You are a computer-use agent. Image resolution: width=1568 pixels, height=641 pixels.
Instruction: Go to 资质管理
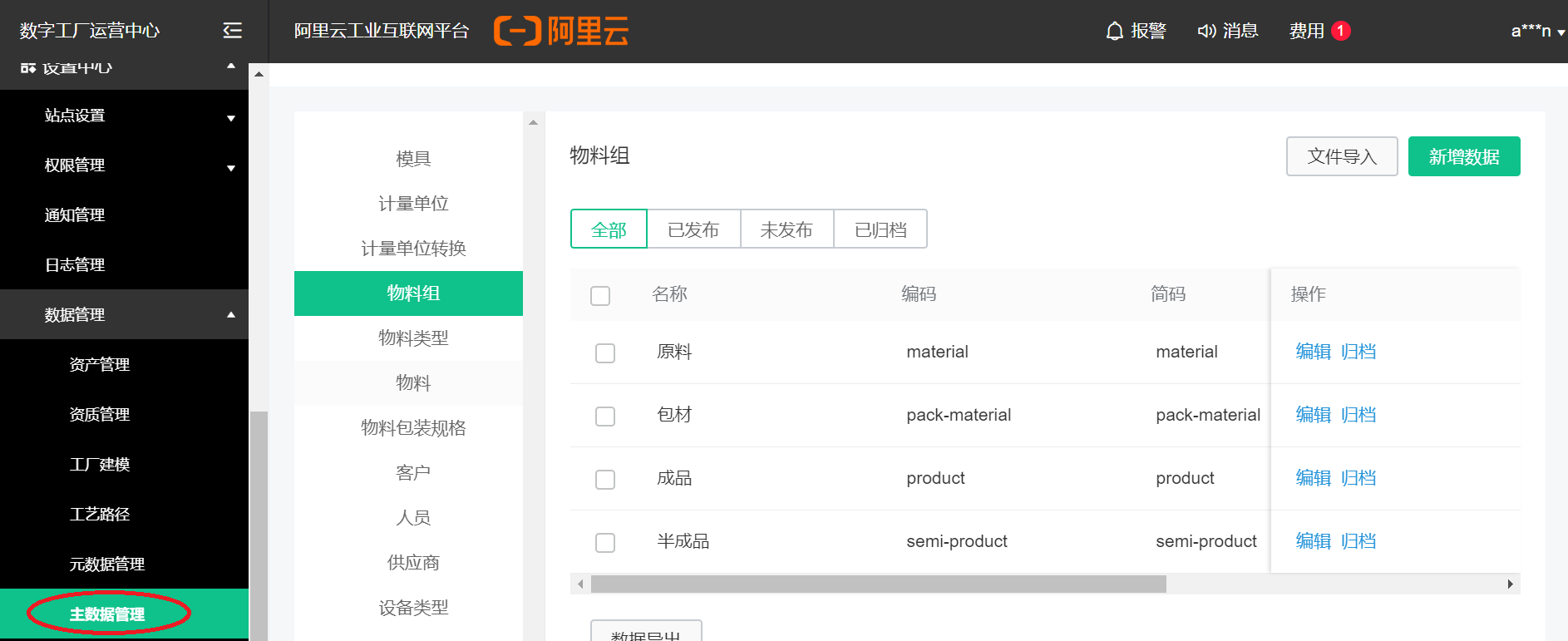tap(100, 414)
